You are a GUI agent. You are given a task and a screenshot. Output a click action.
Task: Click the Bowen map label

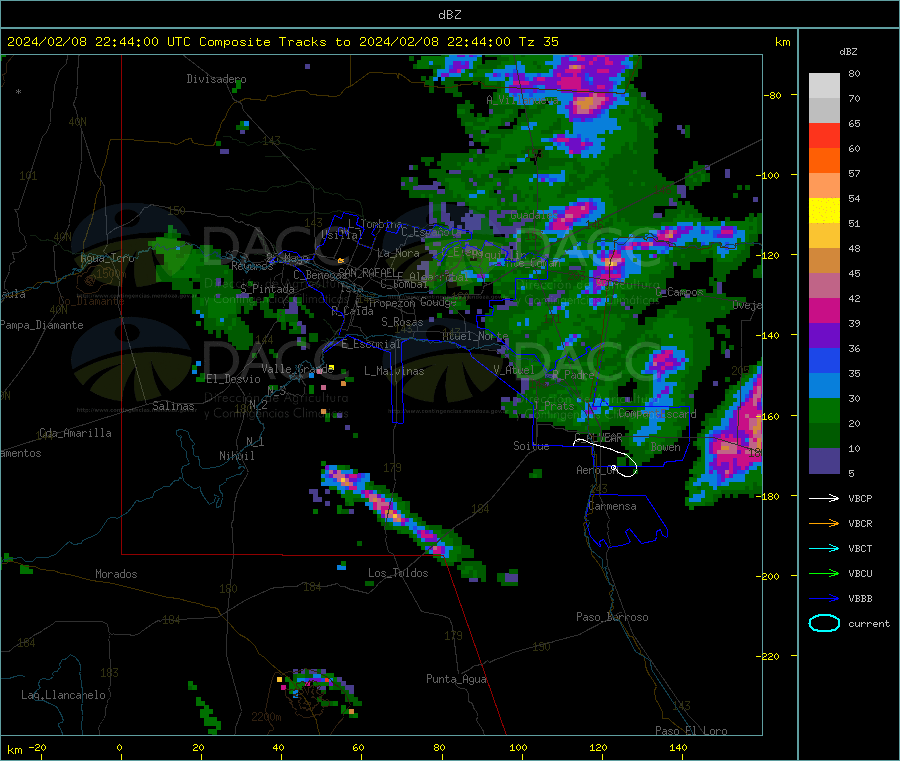(x=665, y=446)
